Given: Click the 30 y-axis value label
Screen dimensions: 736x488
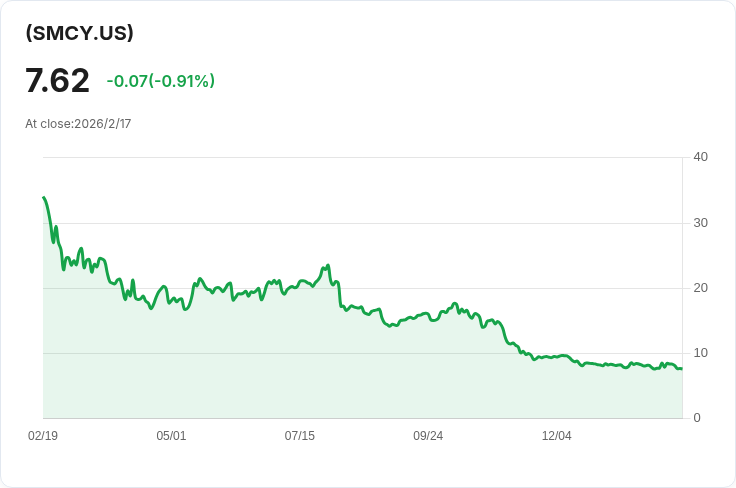Looking at the screenshot, I should coord(700,223).
